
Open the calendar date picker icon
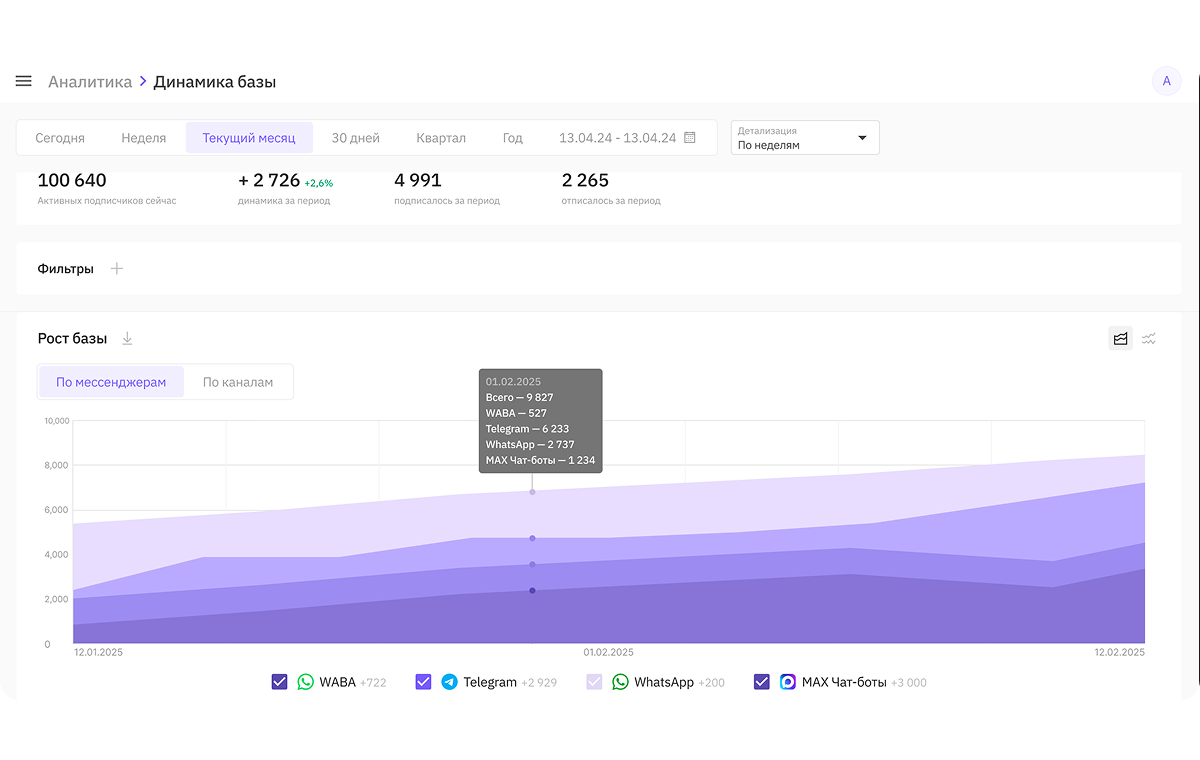[690, 138]
